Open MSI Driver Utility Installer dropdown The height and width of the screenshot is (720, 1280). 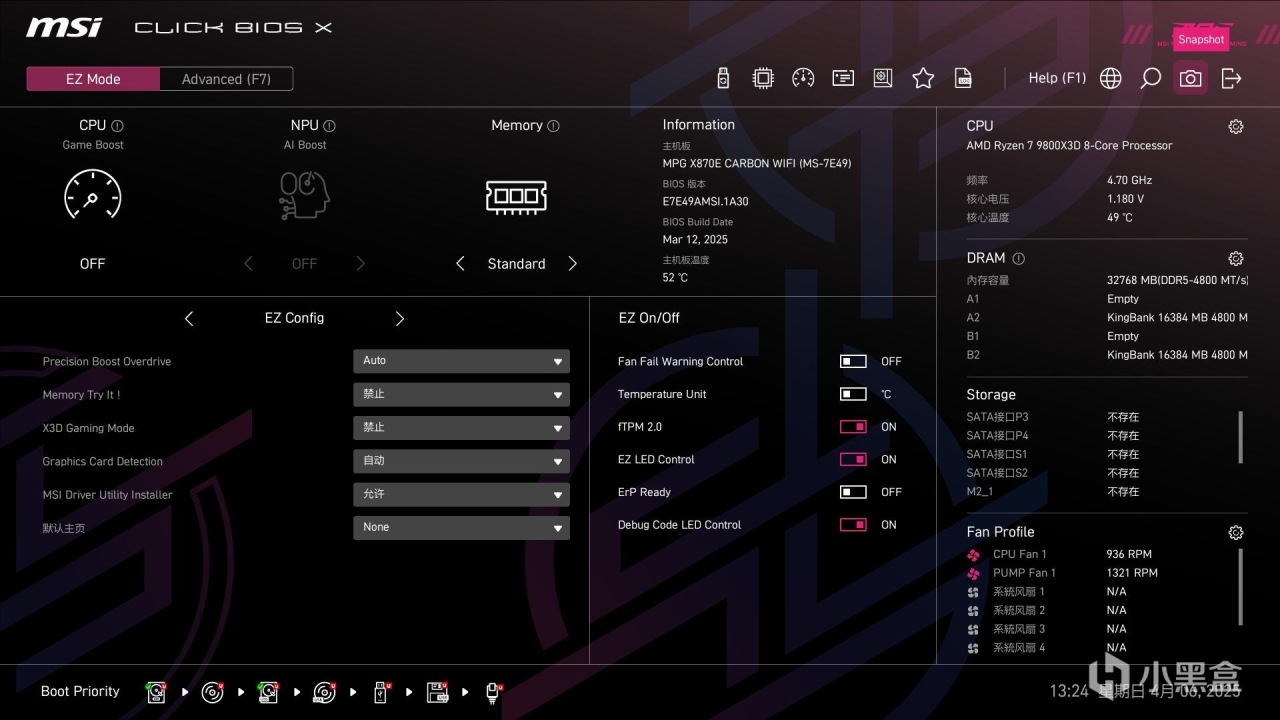coord(461,494)
